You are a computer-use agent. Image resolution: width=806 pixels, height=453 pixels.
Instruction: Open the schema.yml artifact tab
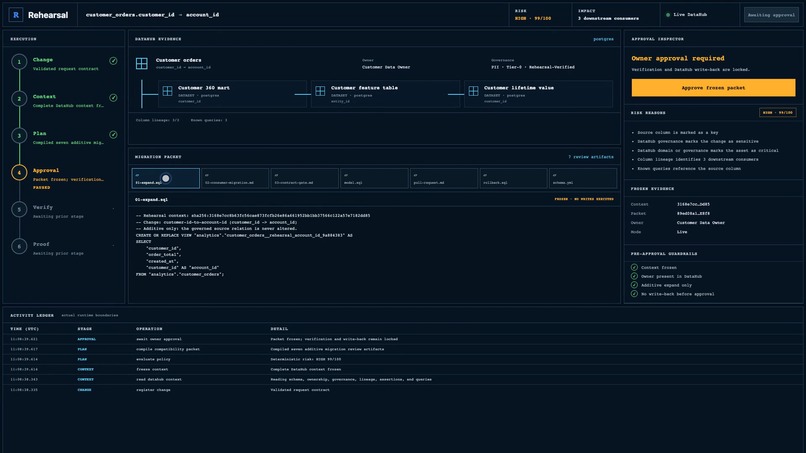click(x=583, y=178)
